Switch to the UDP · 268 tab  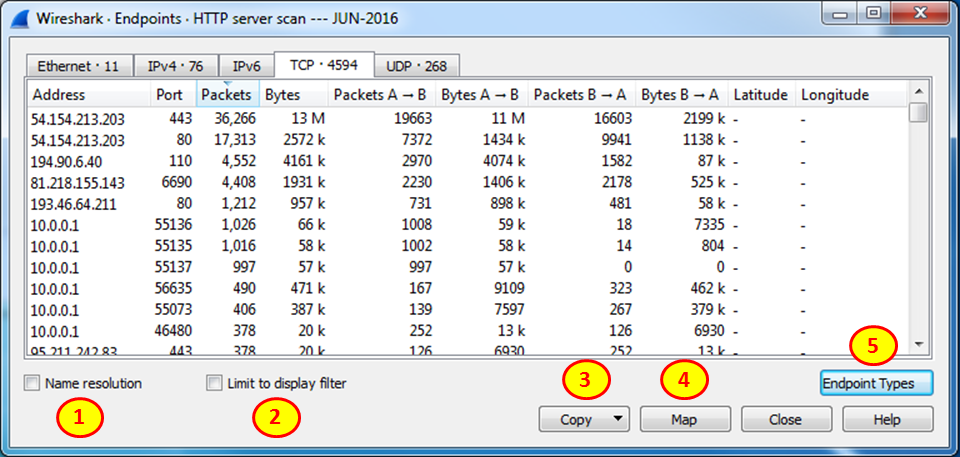(x=416, y=66)
